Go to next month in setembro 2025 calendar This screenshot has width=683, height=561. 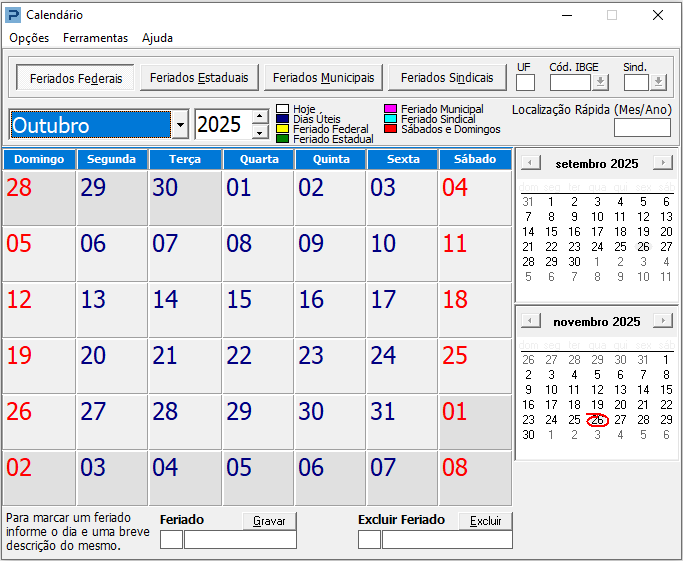click(x=663, y=163)
